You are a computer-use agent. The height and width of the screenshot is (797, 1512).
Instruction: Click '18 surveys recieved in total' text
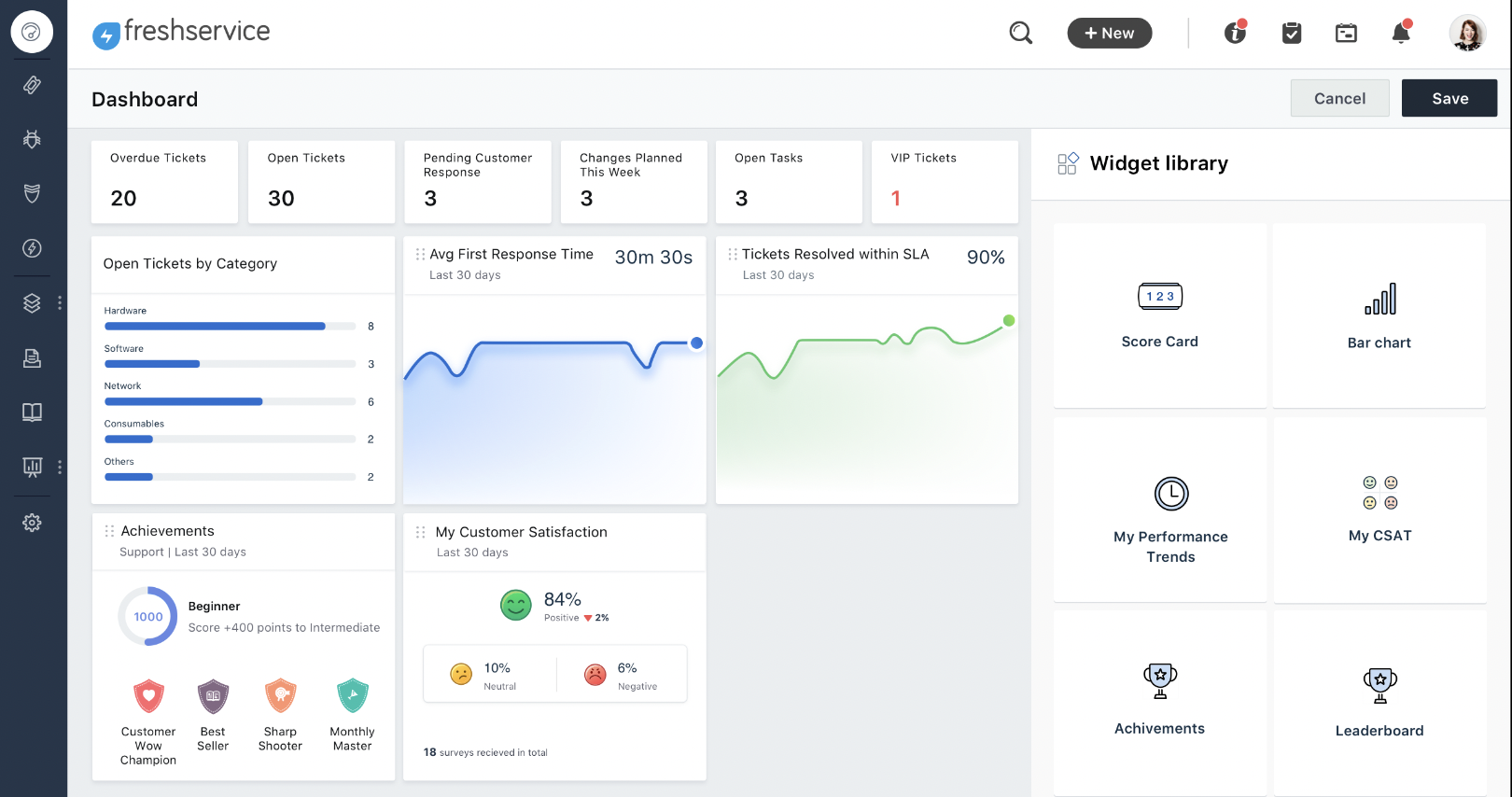(485, 752)
